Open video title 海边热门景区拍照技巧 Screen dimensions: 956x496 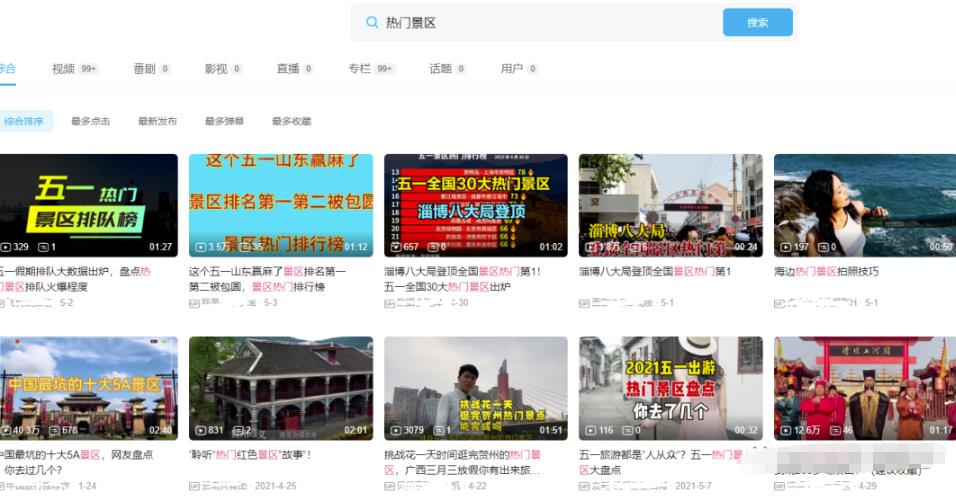coord(826,271)
